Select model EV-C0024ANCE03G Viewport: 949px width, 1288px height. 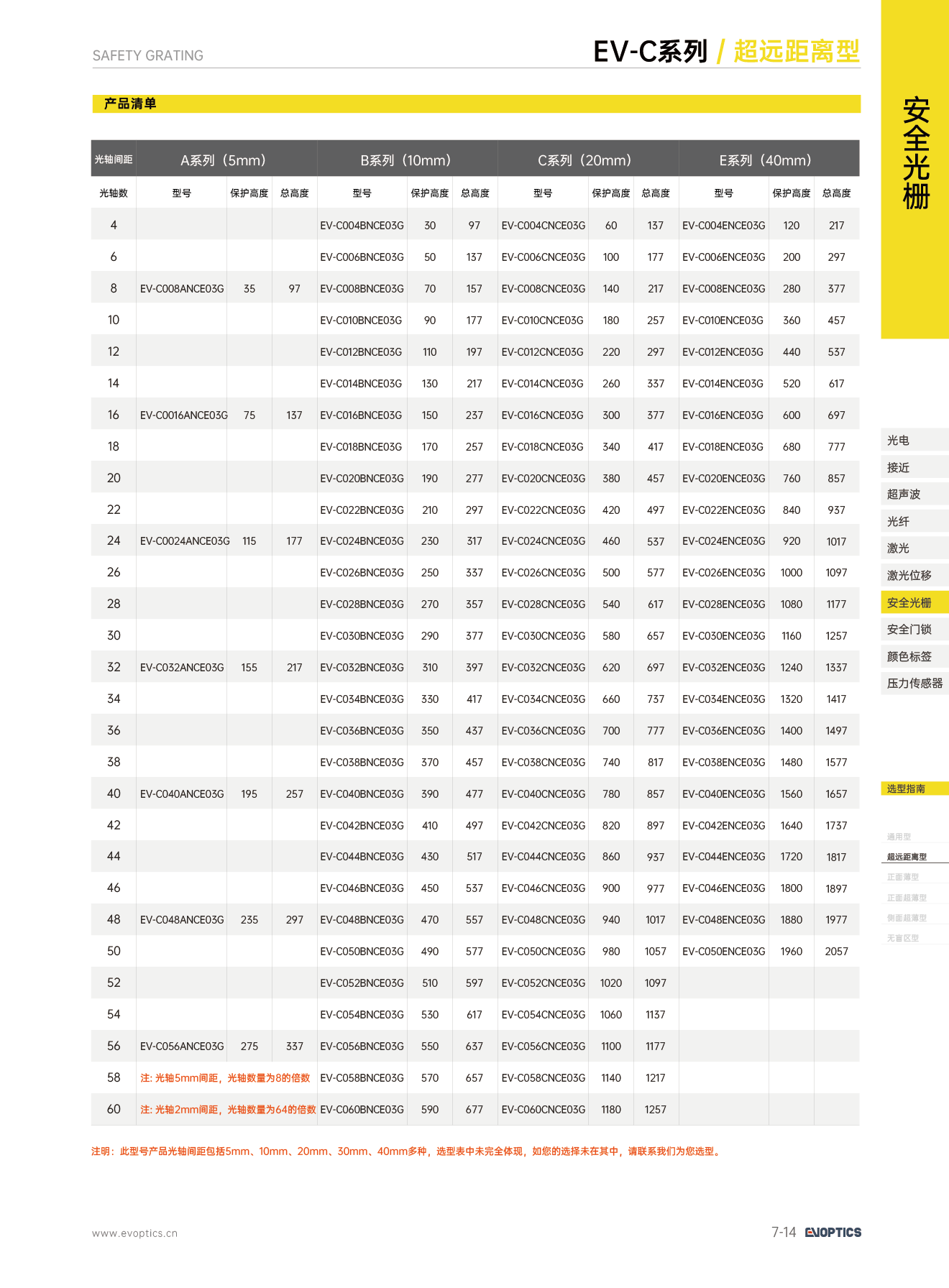click(185, 541)
